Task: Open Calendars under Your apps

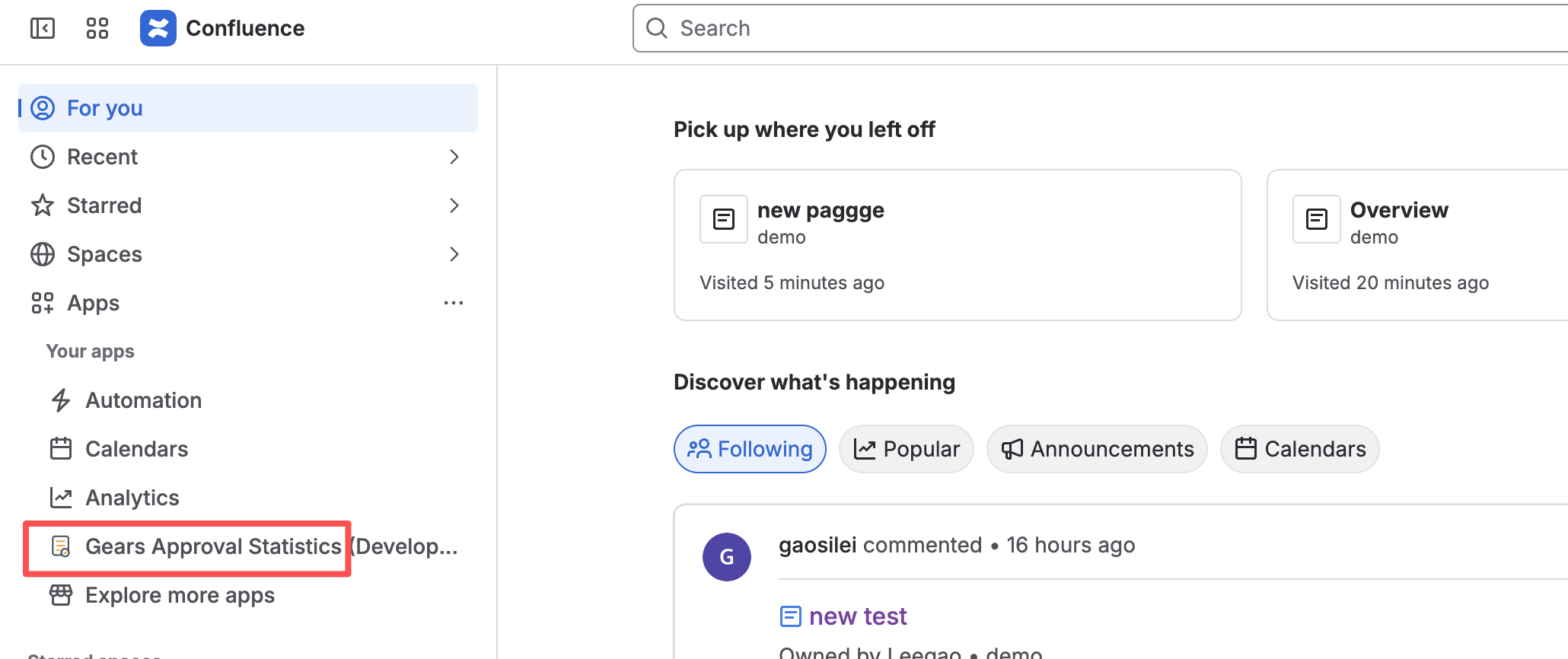Action: 136,449
